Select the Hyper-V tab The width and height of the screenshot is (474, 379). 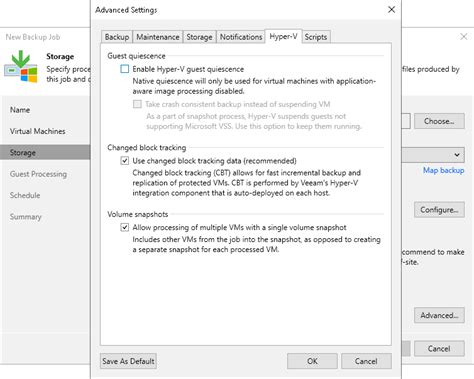pyautogui.click(x=283, y=36)
